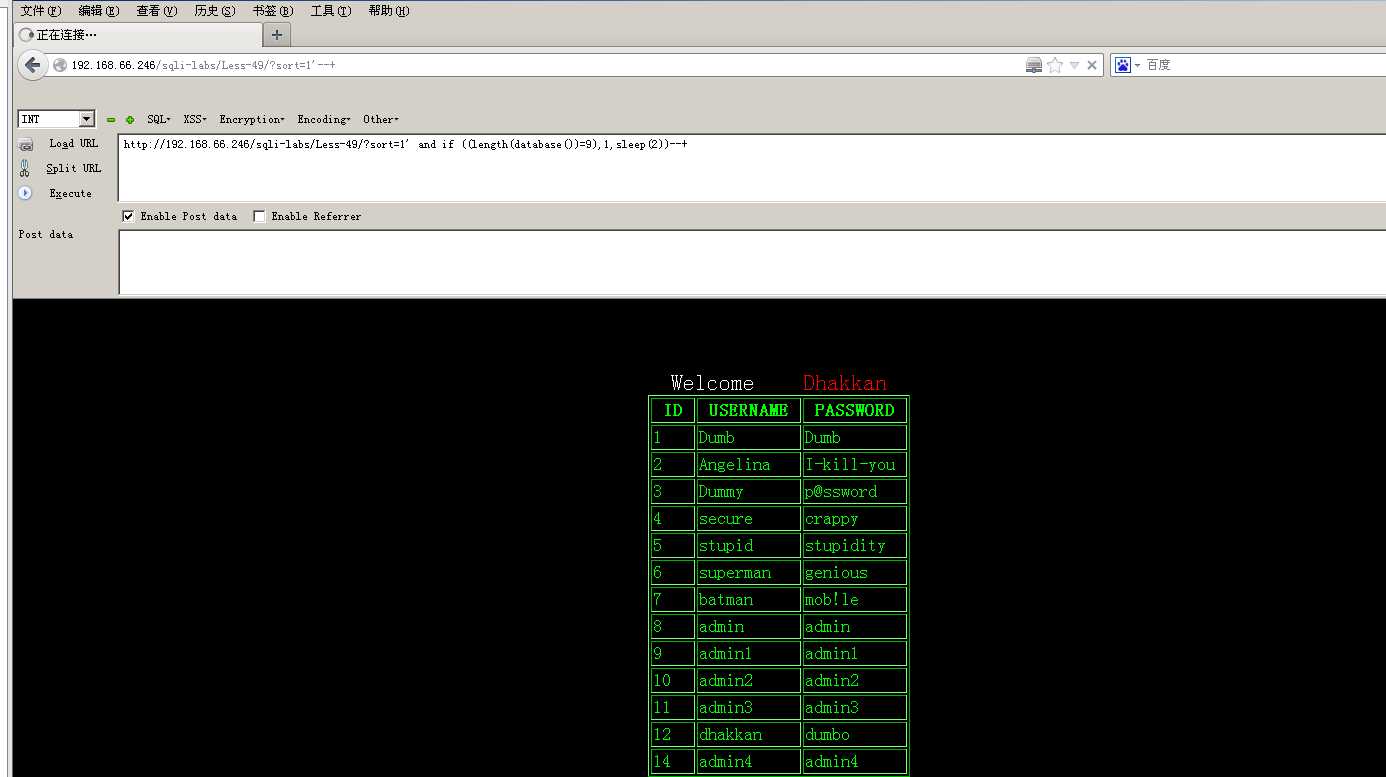Click the blue Execute play icon
Image resolution: width=1386 pixels, height=777 pixels.
[x=26, y=193]
